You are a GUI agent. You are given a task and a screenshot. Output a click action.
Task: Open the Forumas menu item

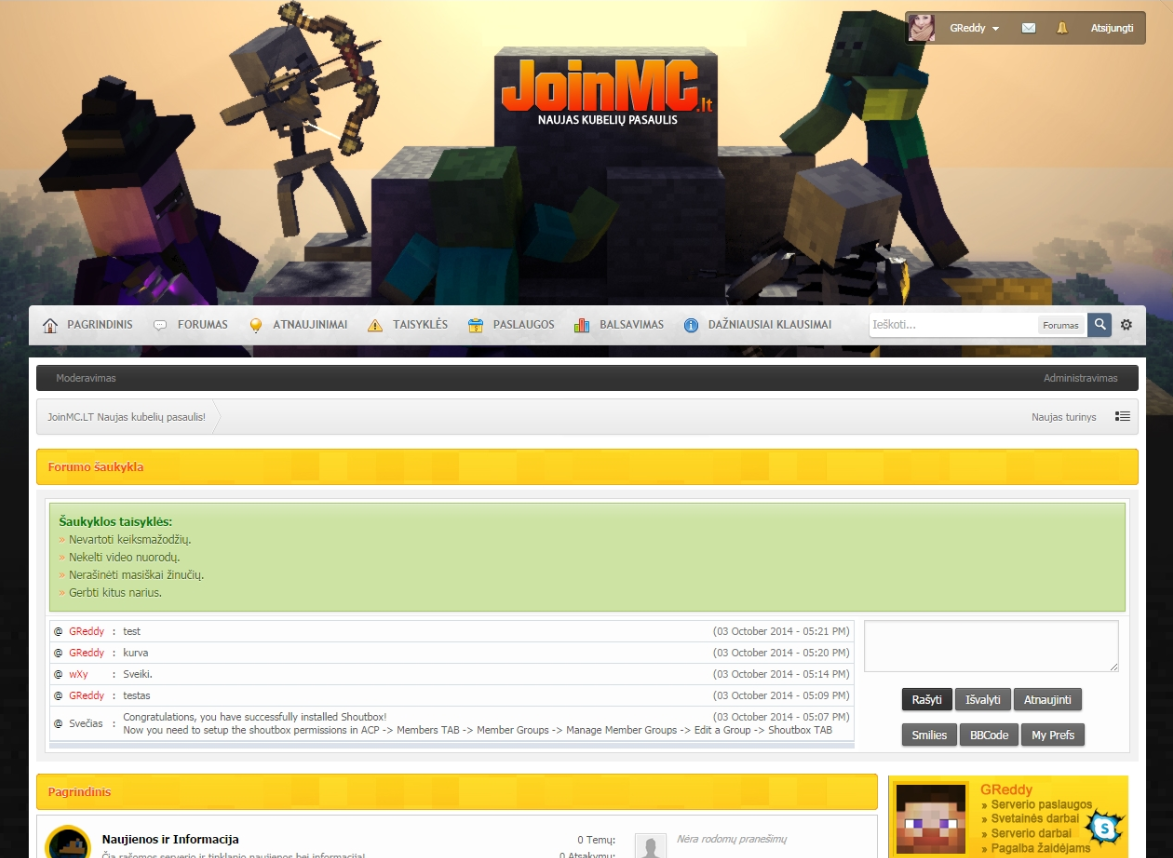coord(203,325)
